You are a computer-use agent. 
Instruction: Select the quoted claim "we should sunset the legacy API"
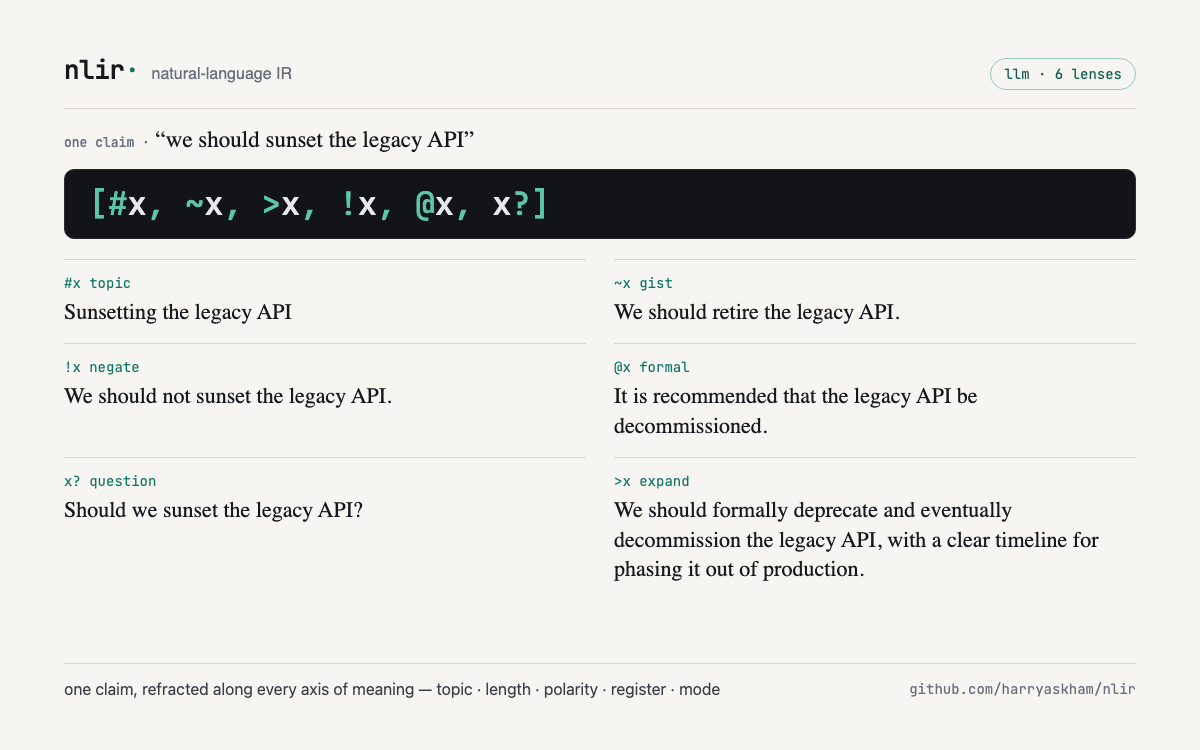pos(314,140)
